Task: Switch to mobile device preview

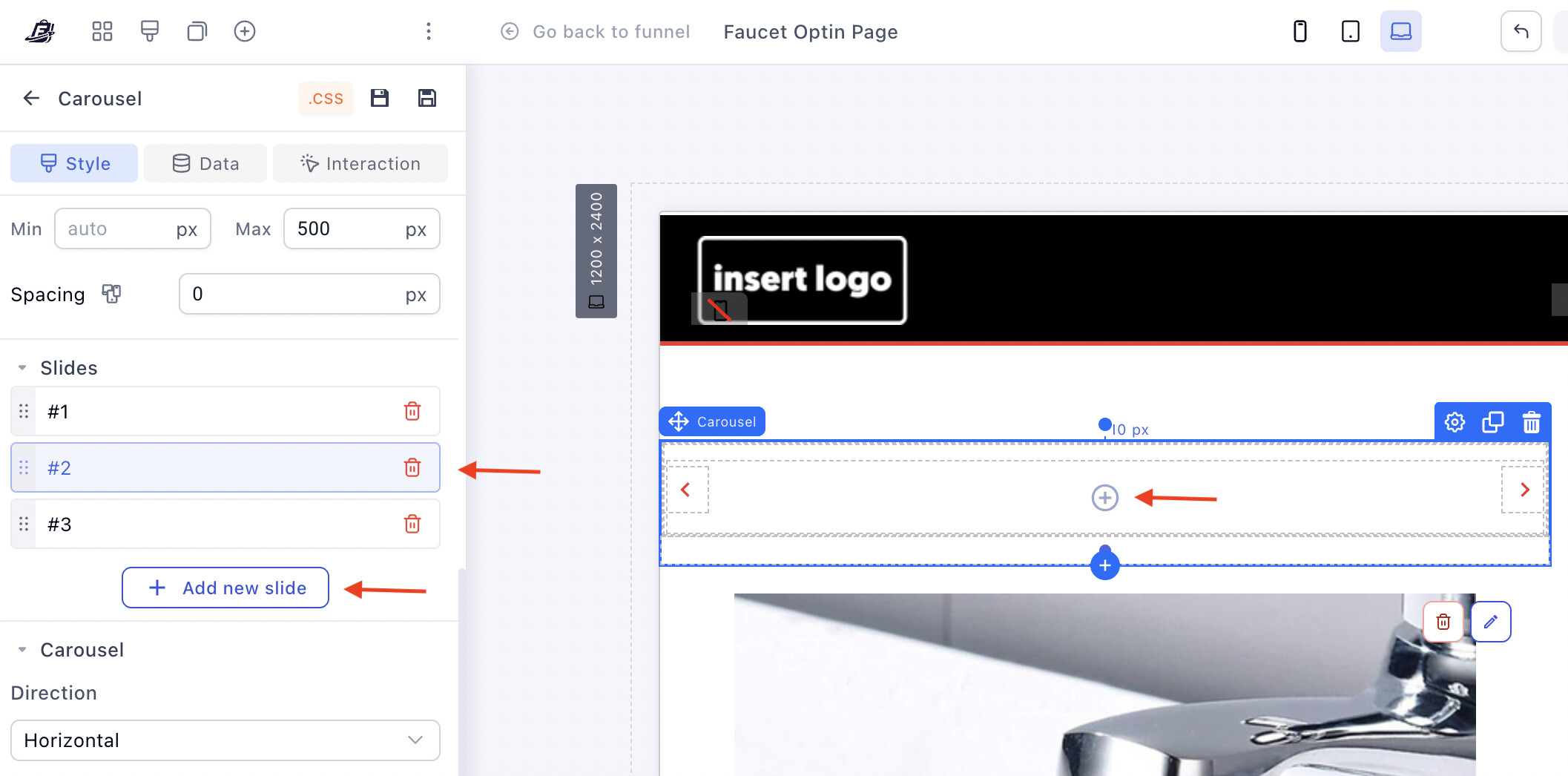Action: pyautogui.click(x=1300, y=31)
